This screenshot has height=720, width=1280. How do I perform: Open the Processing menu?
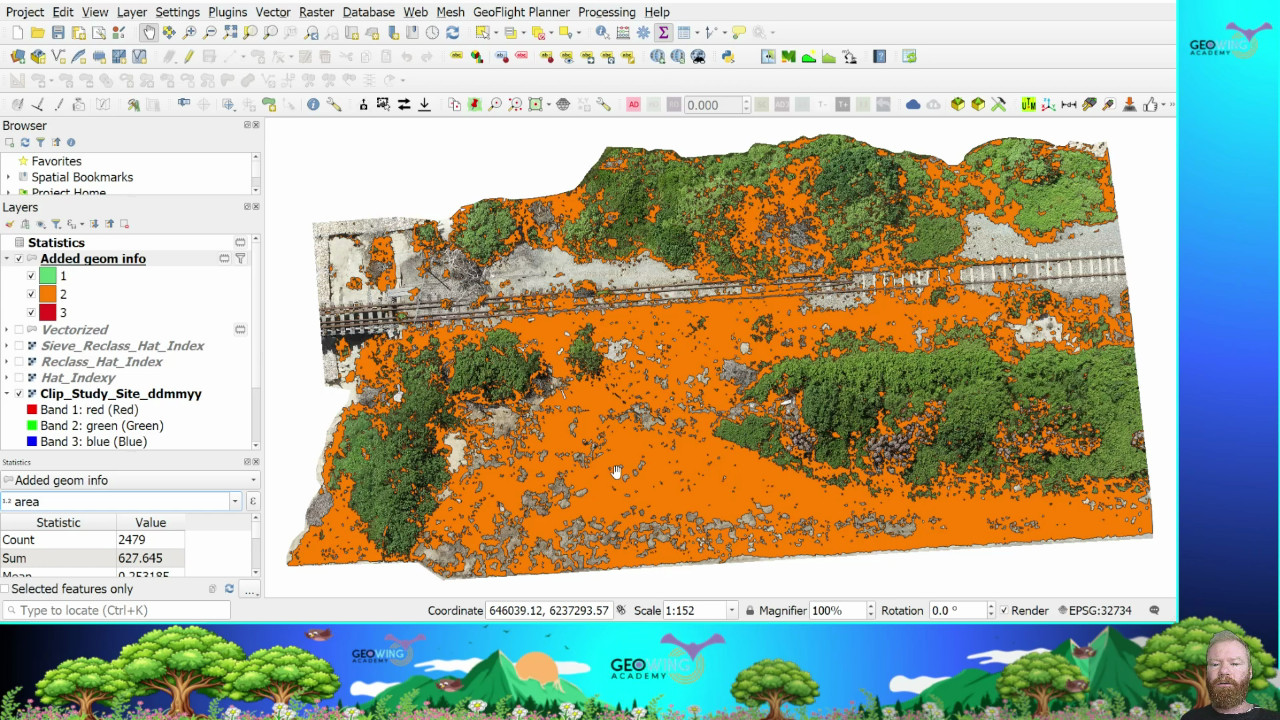pos(606,12)
